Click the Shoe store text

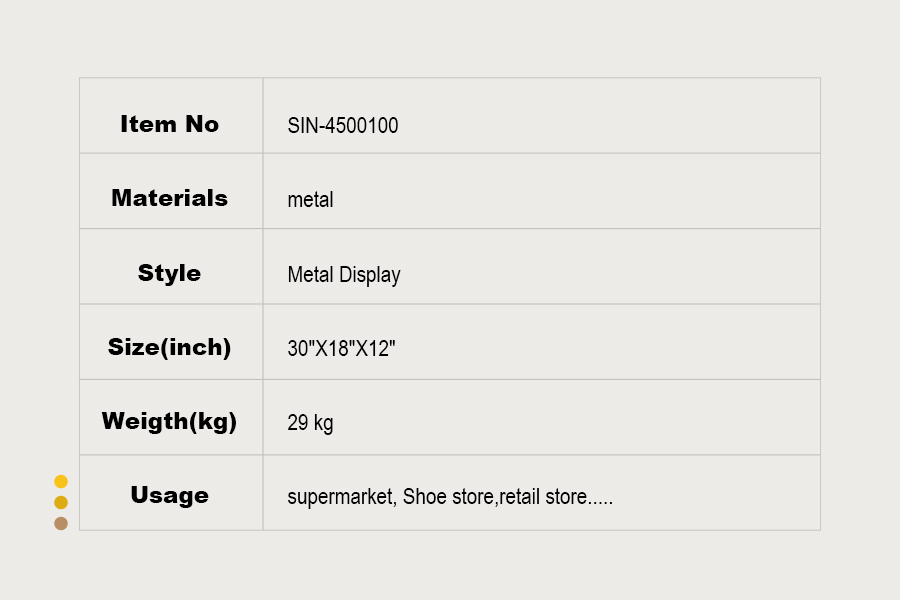[448, 497]
